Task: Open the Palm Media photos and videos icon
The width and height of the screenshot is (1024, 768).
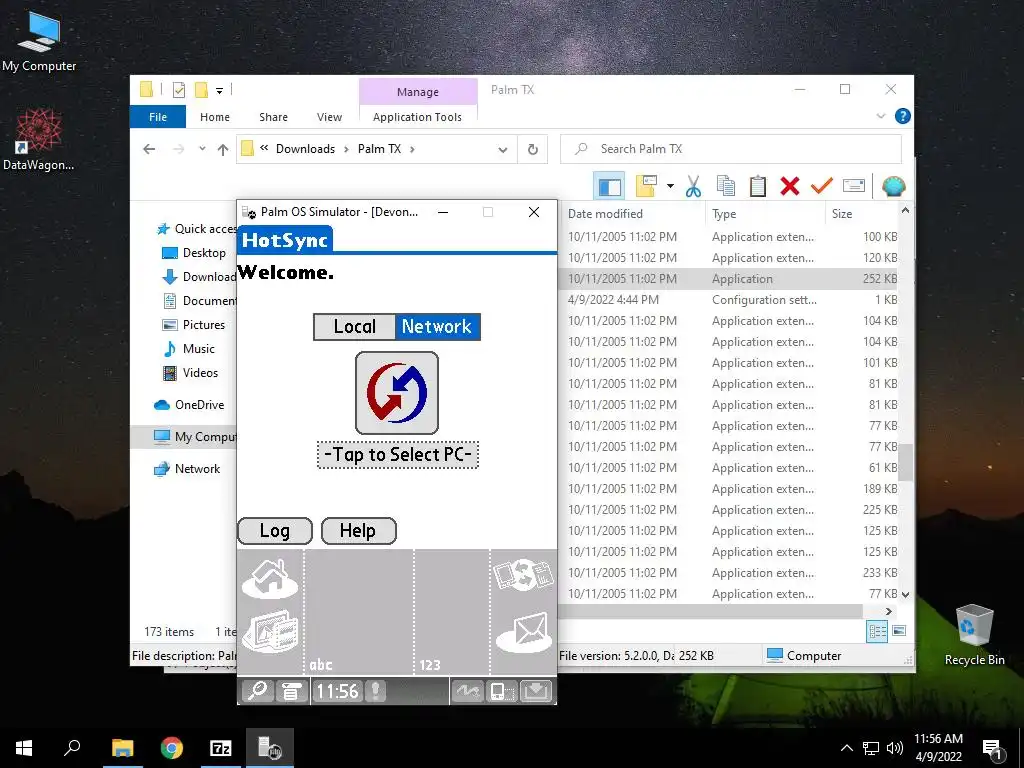Action: coord(270,631)
